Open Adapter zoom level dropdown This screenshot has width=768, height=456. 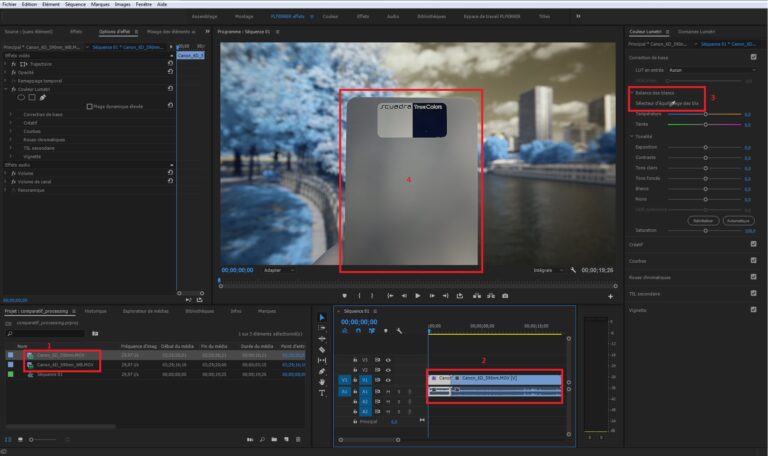pyautogui.click(x=279, y=270)
